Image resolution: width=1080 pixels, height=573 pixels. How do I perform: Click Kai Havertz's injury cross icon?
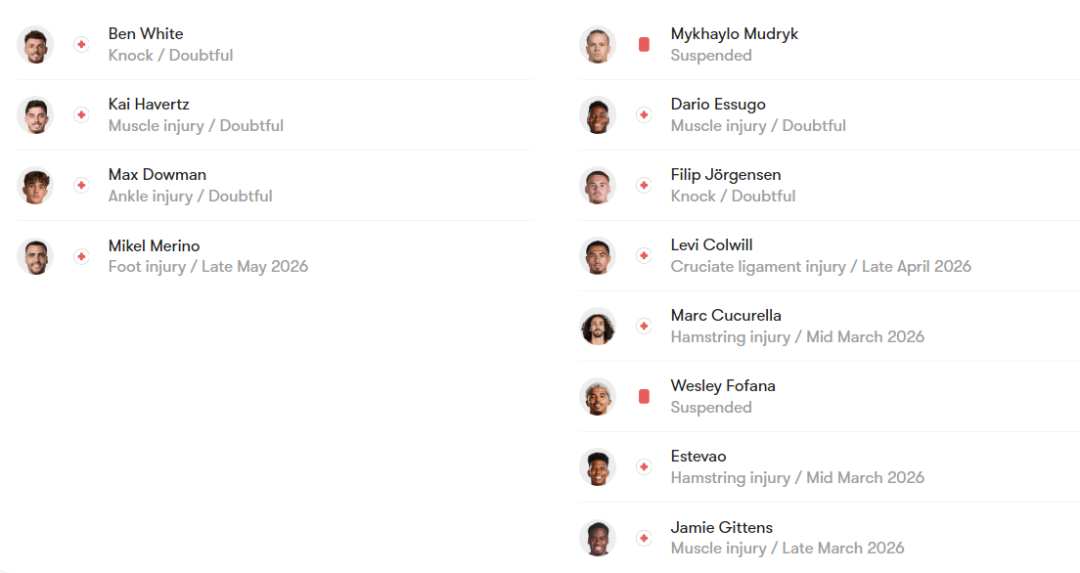(x=81, y=115)
